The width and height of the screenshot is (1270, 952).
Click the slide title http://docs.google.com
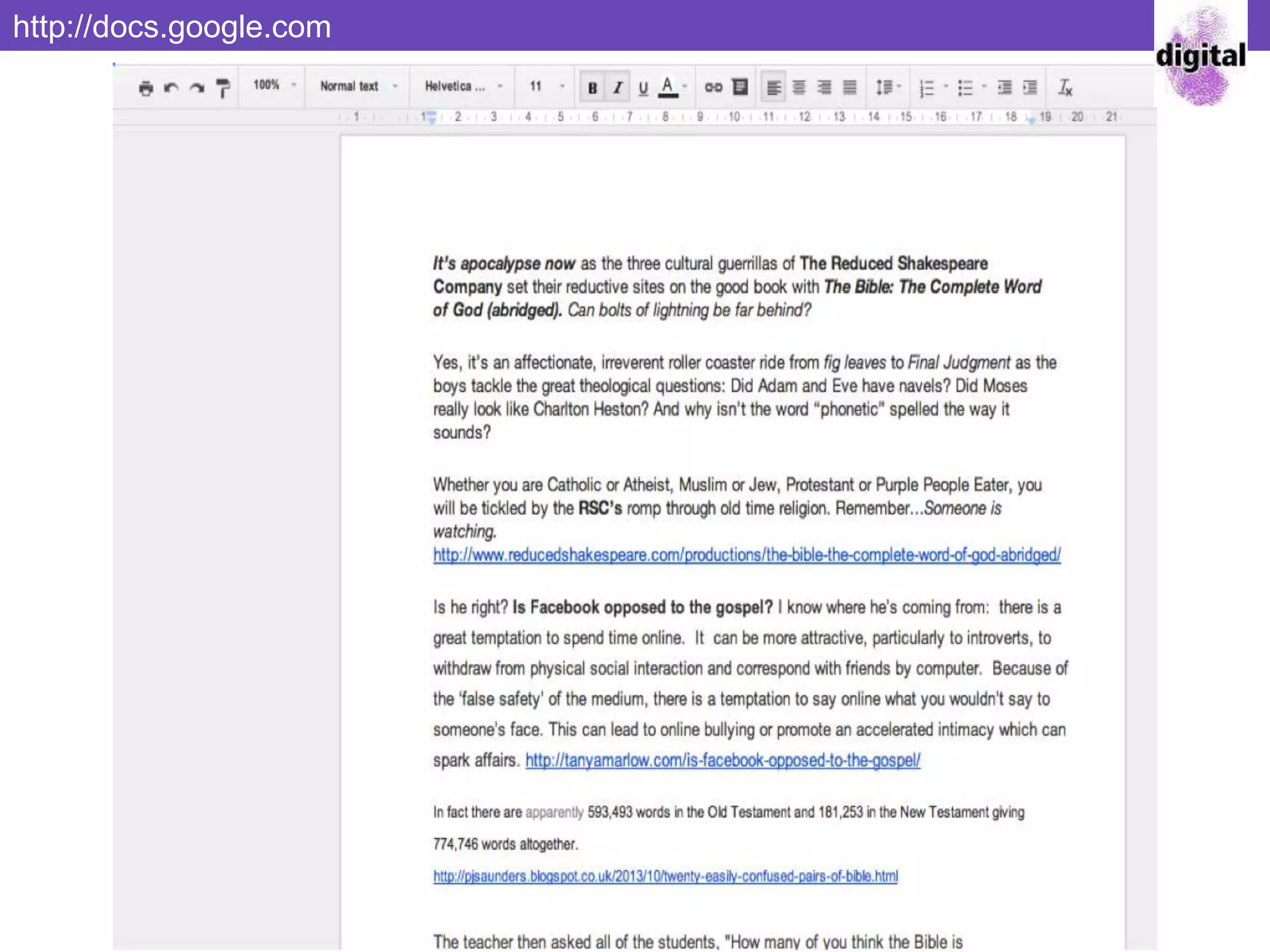coord(172,27)
